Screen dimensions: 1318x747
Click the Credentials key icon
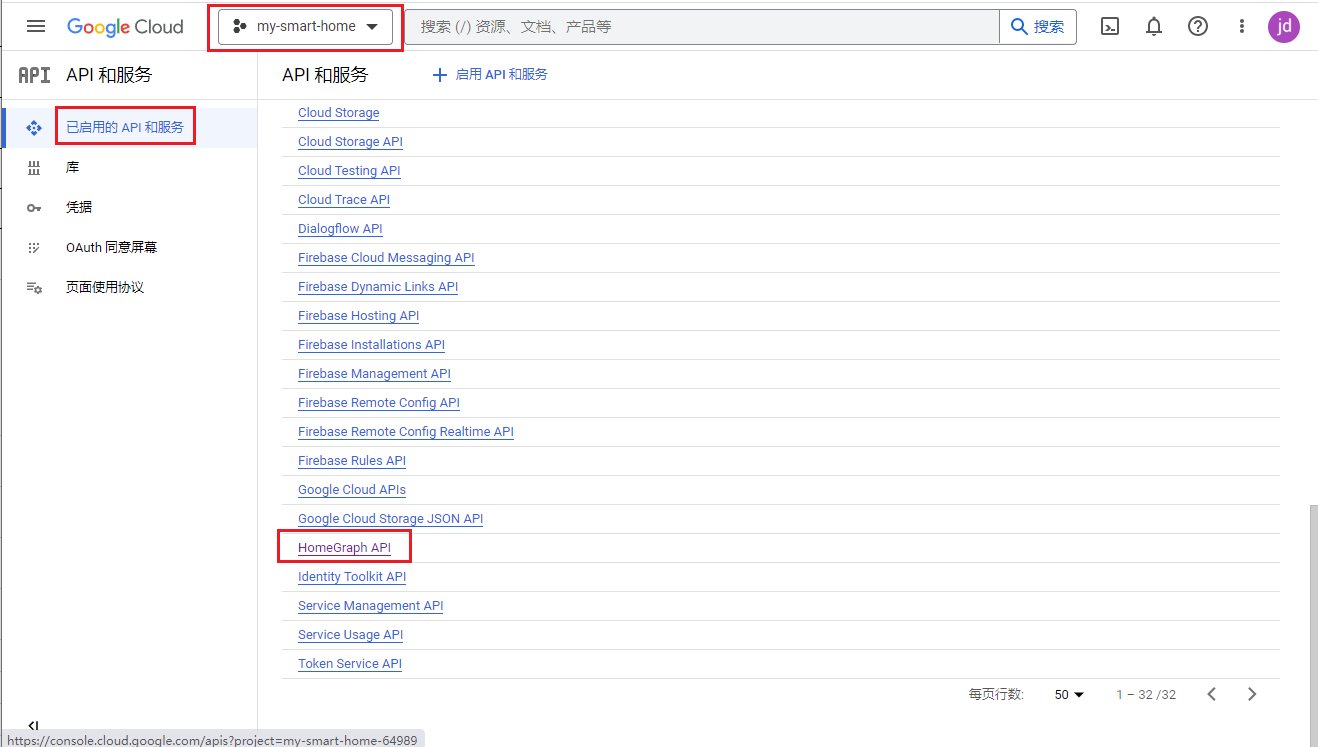pos(34,208)
